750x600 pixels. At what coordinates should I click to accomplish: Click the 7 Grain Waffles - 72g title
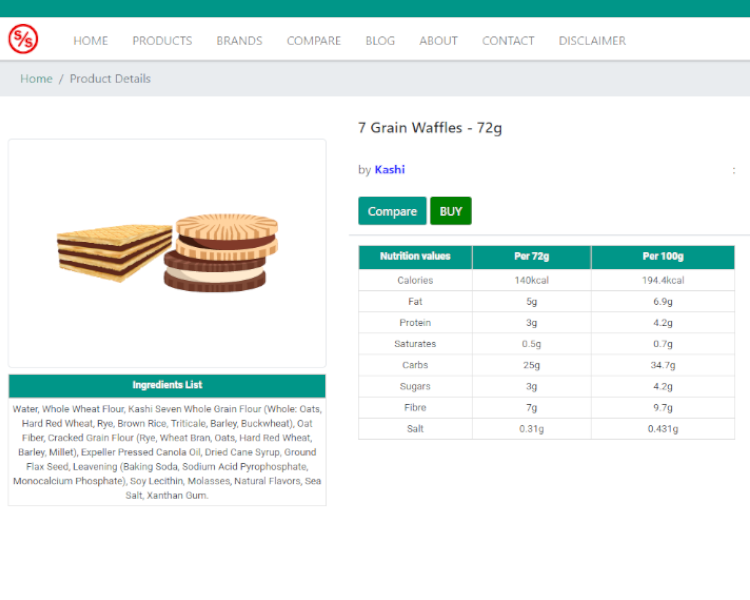[x=430, y=128]
